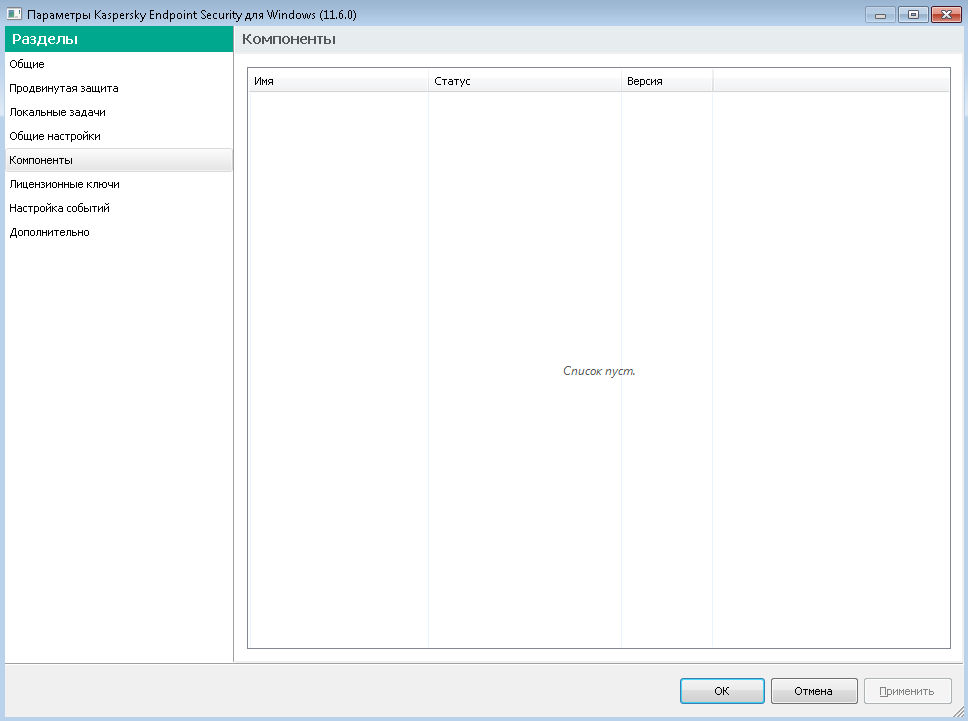Sort list by the Статус column header
The image size is (968, 721).
click(524, 81)
